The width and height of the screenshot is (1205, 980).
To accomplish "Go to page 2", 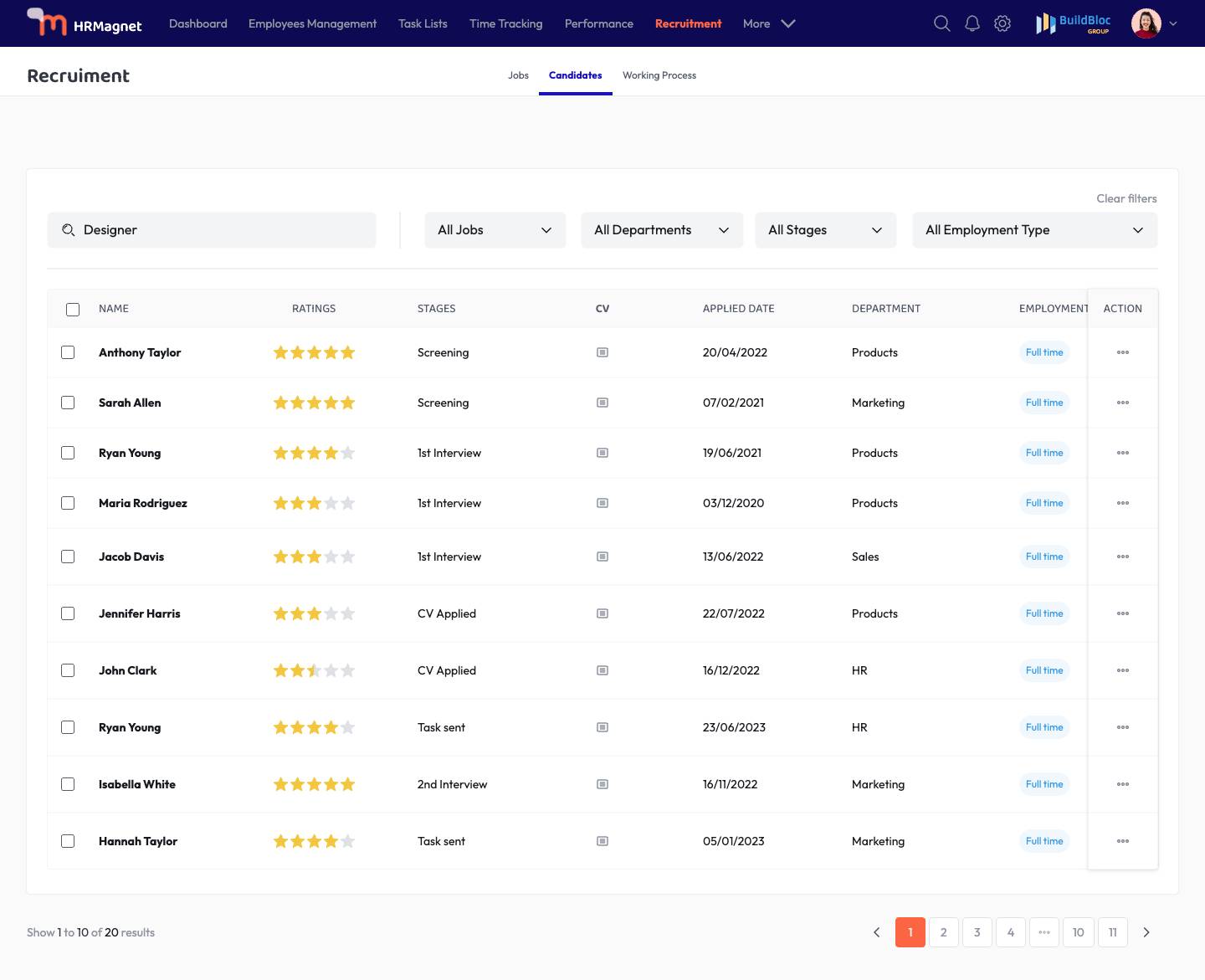I will click(944, 932).
